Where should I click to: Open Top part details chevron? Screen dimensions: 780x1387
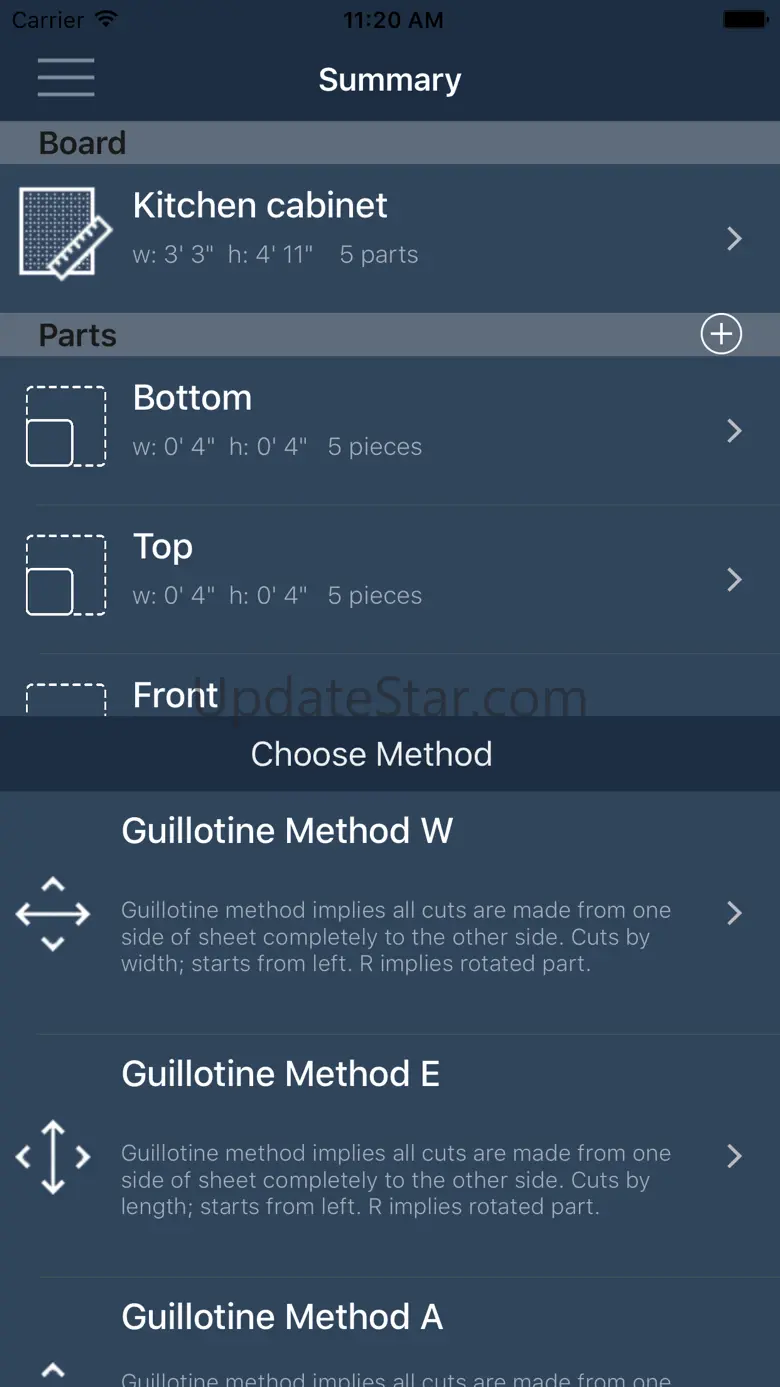click(734, 579)
